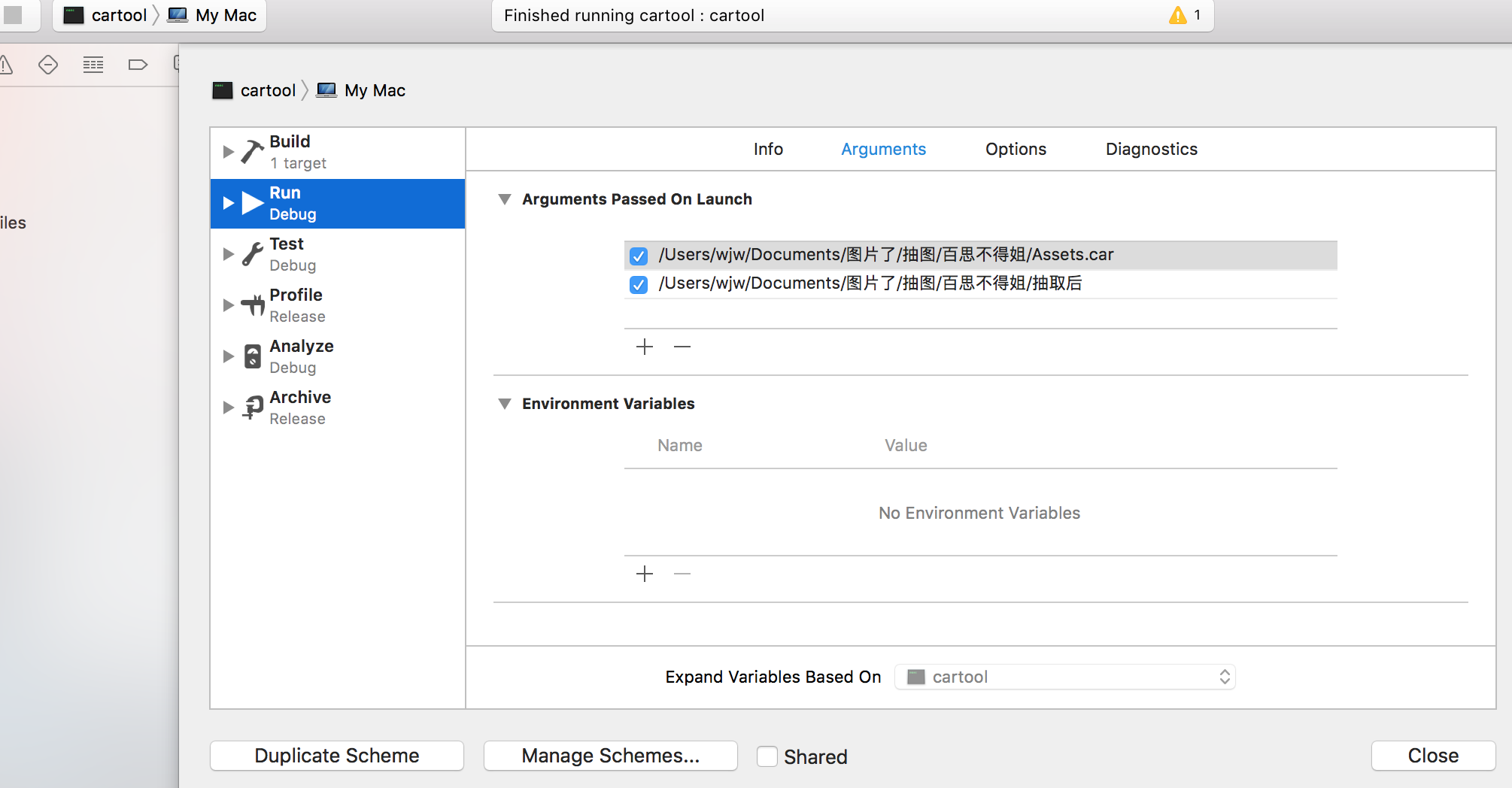
Task: Select cartool scheme in toolbar
Action: [119, 15]
